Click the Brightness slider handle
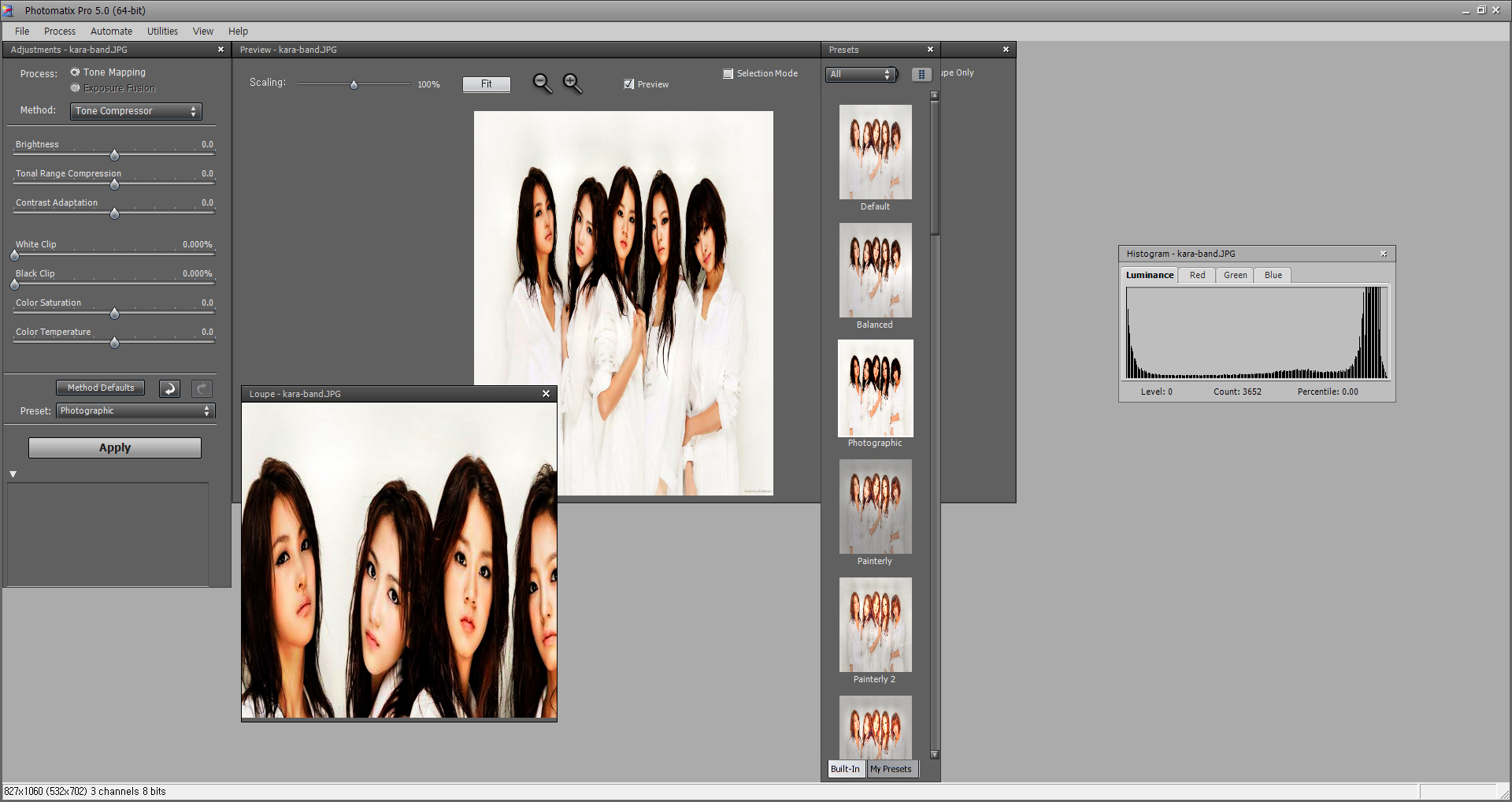 pyautogui.click(x=114, y=155)
